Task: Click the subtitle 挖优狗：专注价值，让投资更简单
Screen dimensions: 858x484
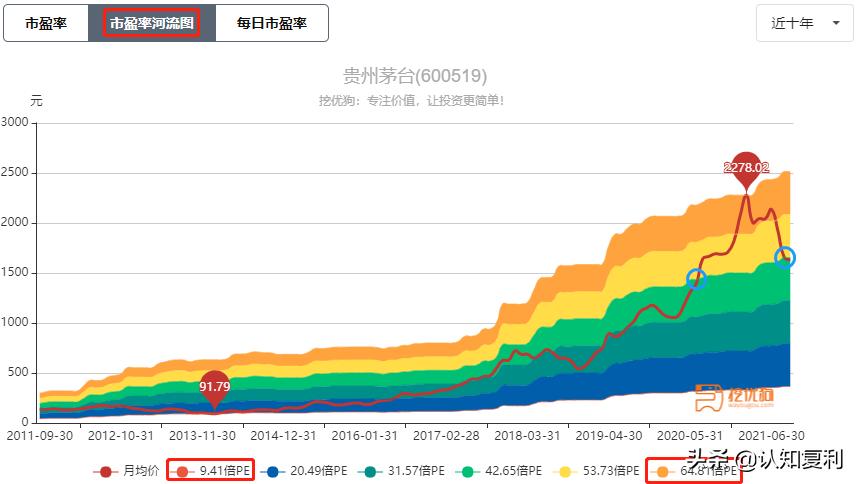Action: pos(411,101)
